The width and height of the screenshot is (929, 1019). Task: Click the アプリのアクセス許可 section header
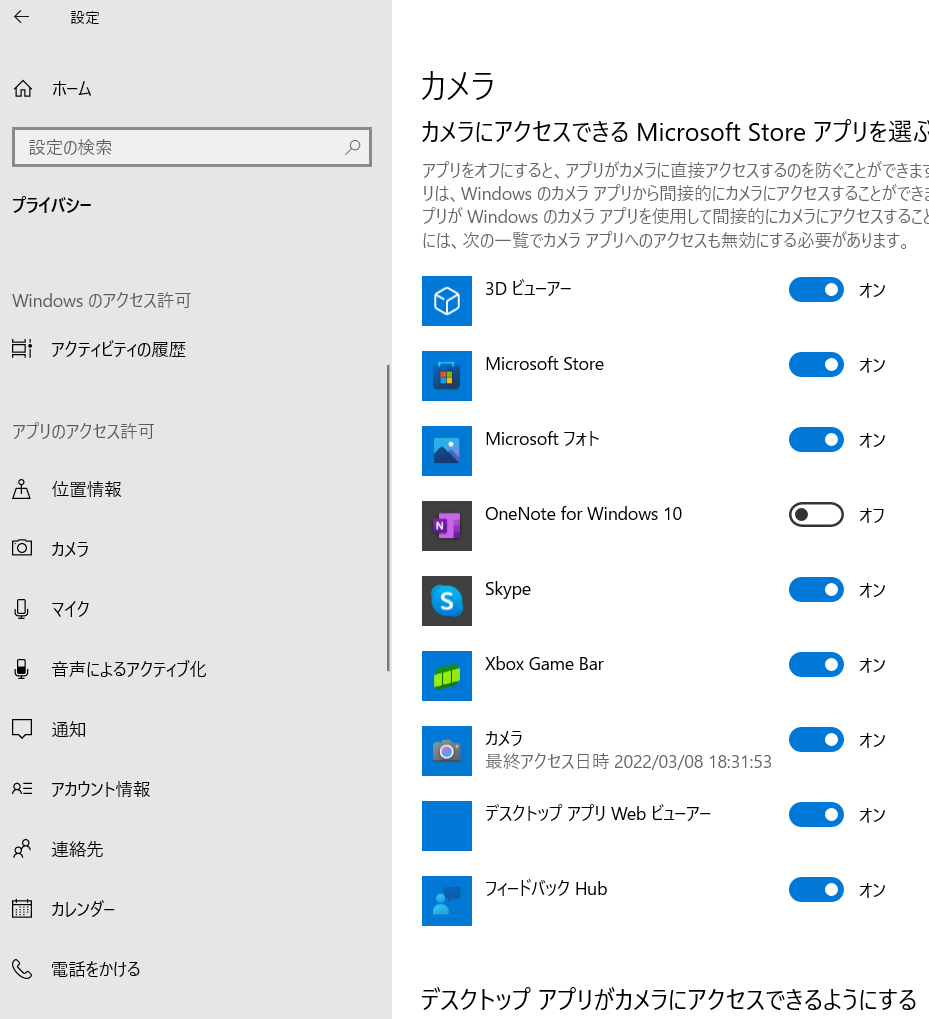[x=83, y=432]
